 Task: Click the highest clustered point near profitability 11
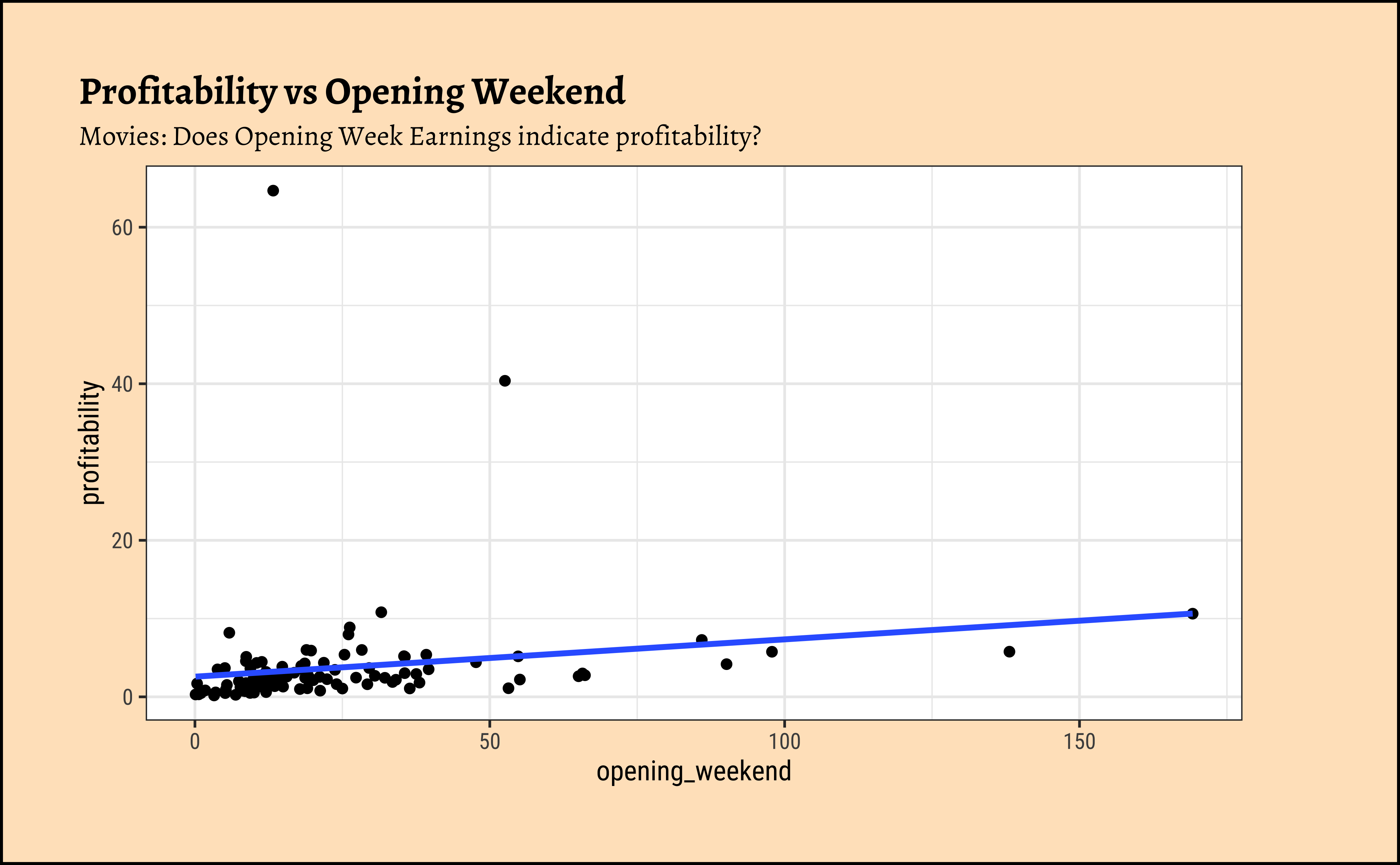(381, 612)
